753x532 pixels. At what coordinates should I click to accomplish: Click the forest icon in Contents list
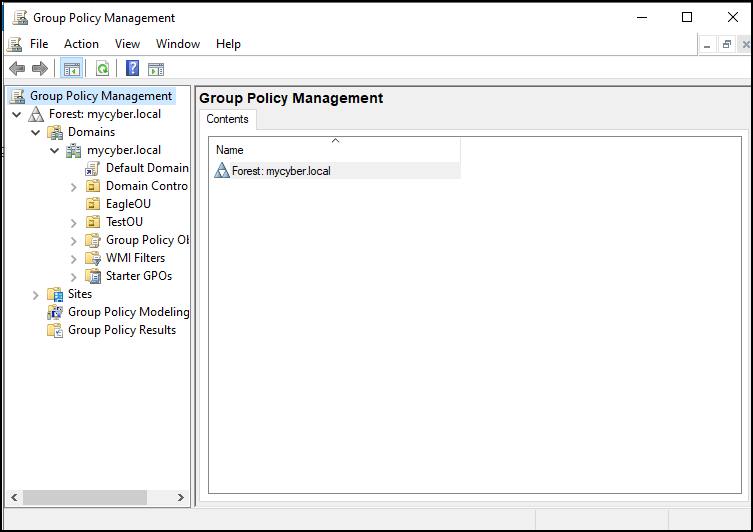point(221,170)
